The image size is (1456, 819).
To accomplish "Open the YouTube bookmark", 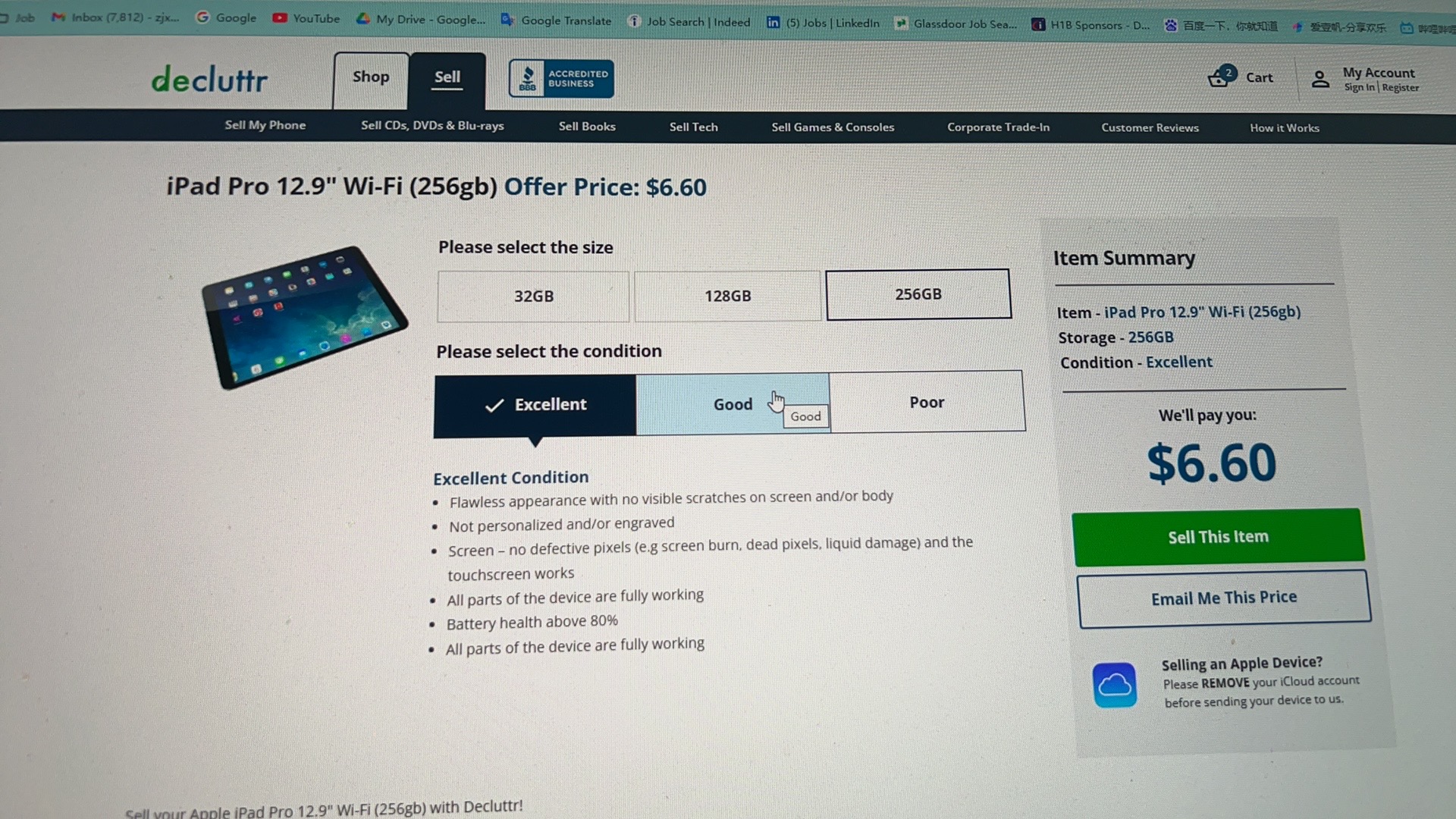I will [x=306, y=18].
